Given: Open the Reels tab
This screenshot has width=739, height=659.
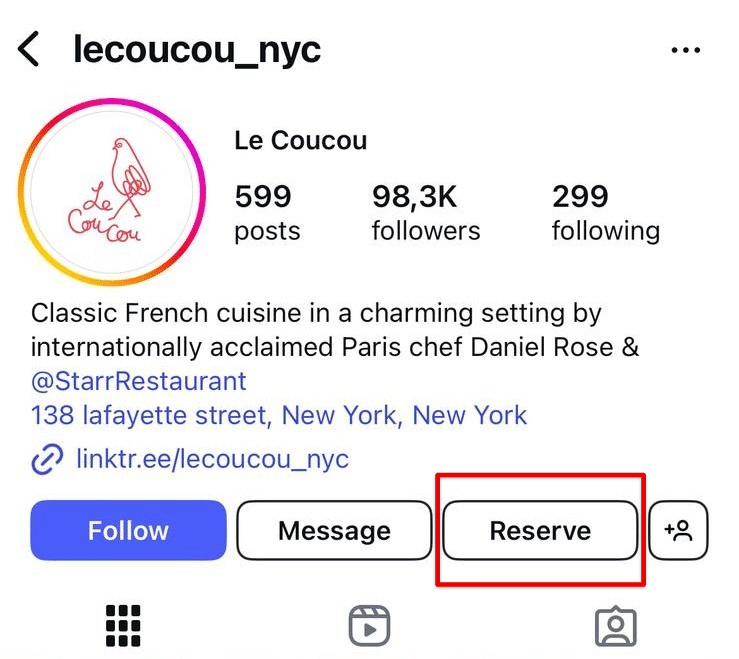Looking at the screenshot, I should 370,626.
